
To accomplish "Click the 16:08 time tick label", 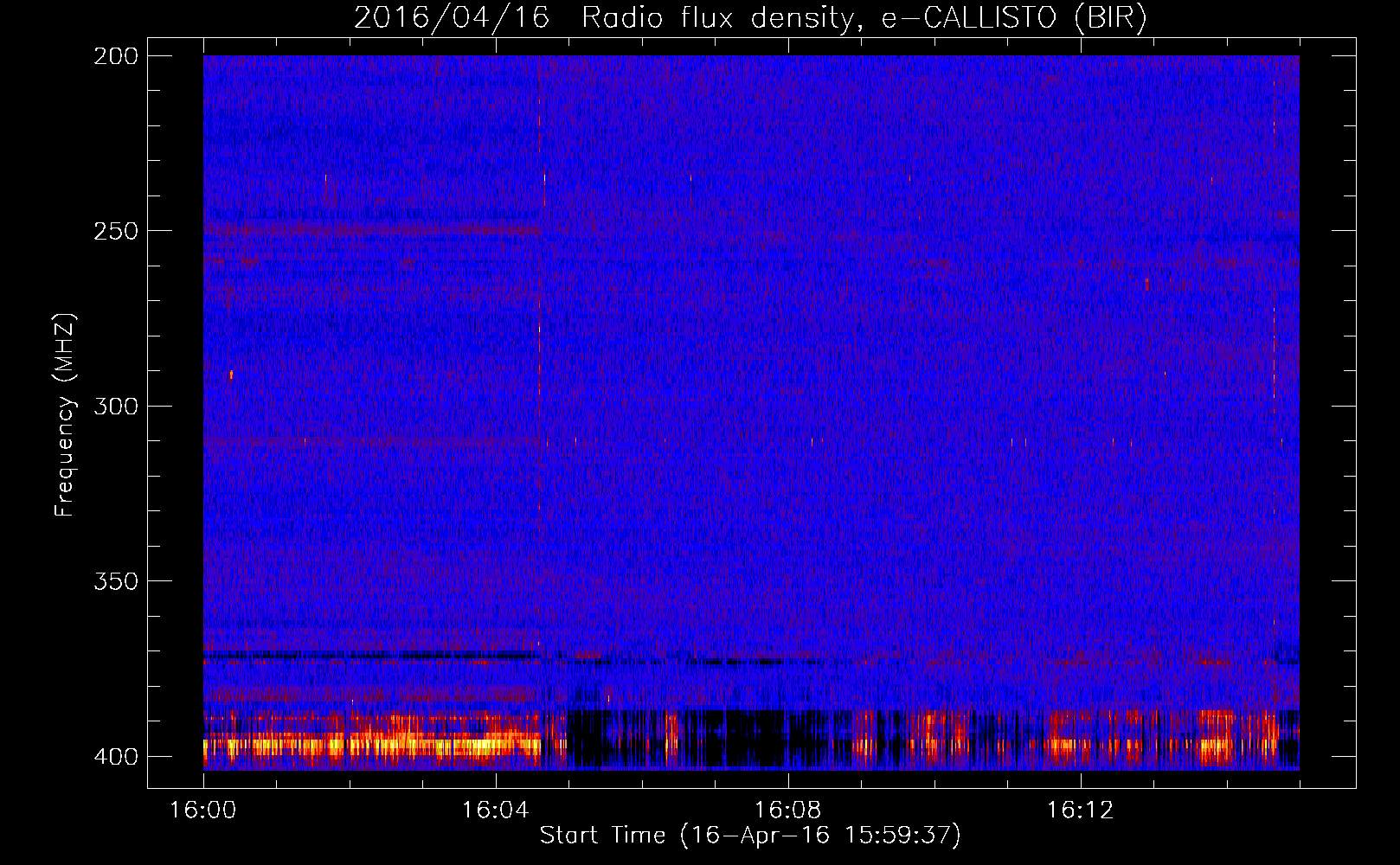I will point(787,811).
